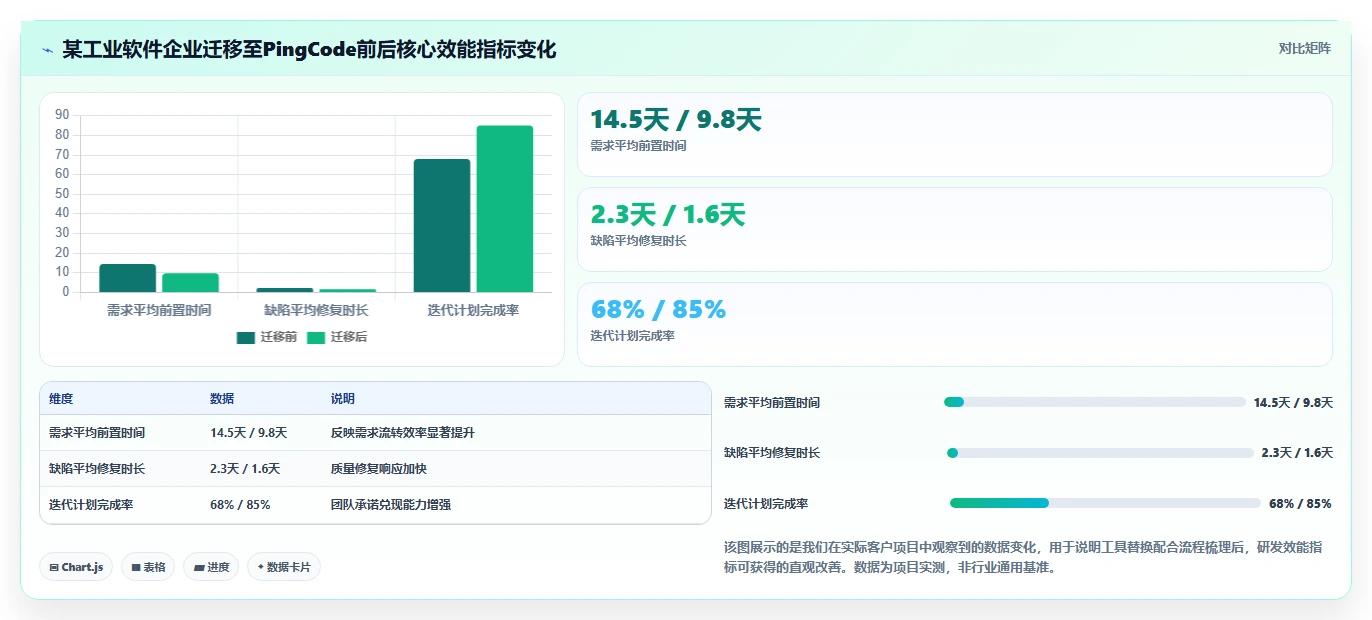Select table cell 2.3天 / 1.6天
The image size is (1372, 620).
point(245,469)
